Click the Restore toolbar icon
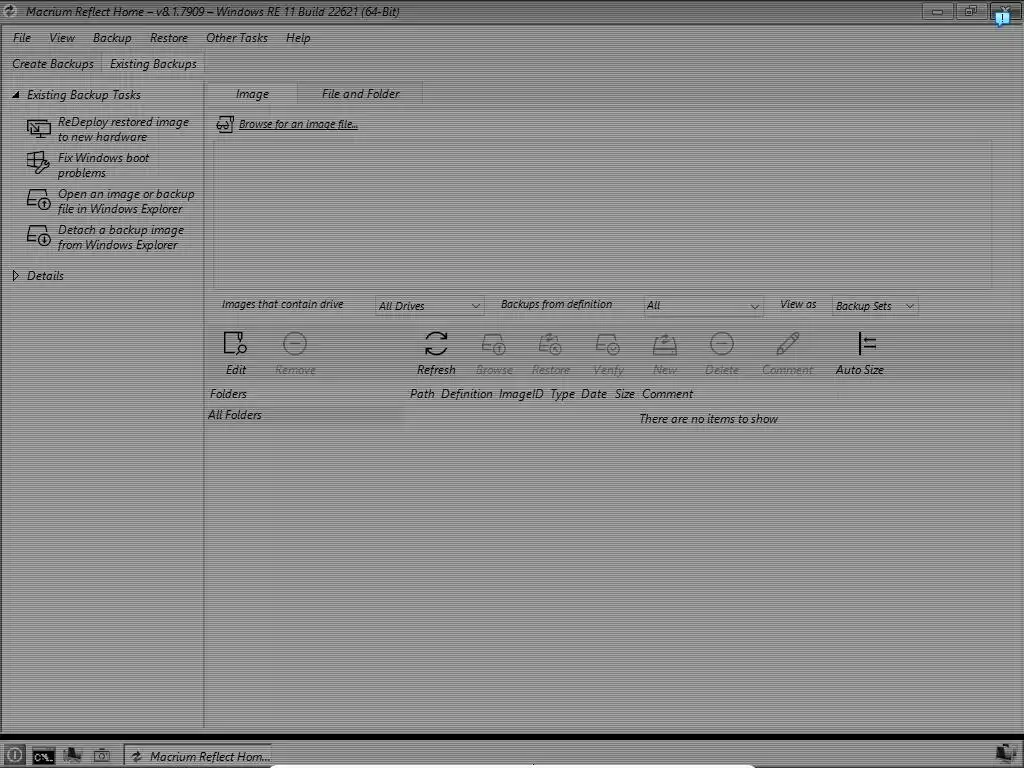This screenshot has height=768, width=1024. pyautogui.click(x=550, y=344)
